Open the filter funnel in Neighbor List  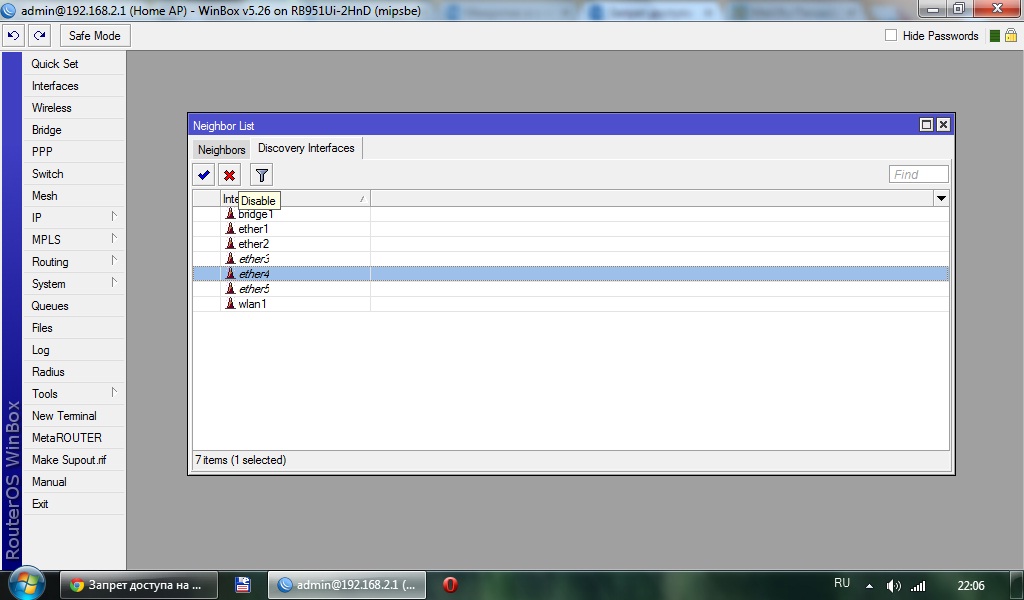pyautogui.click(x=261, y=175)
